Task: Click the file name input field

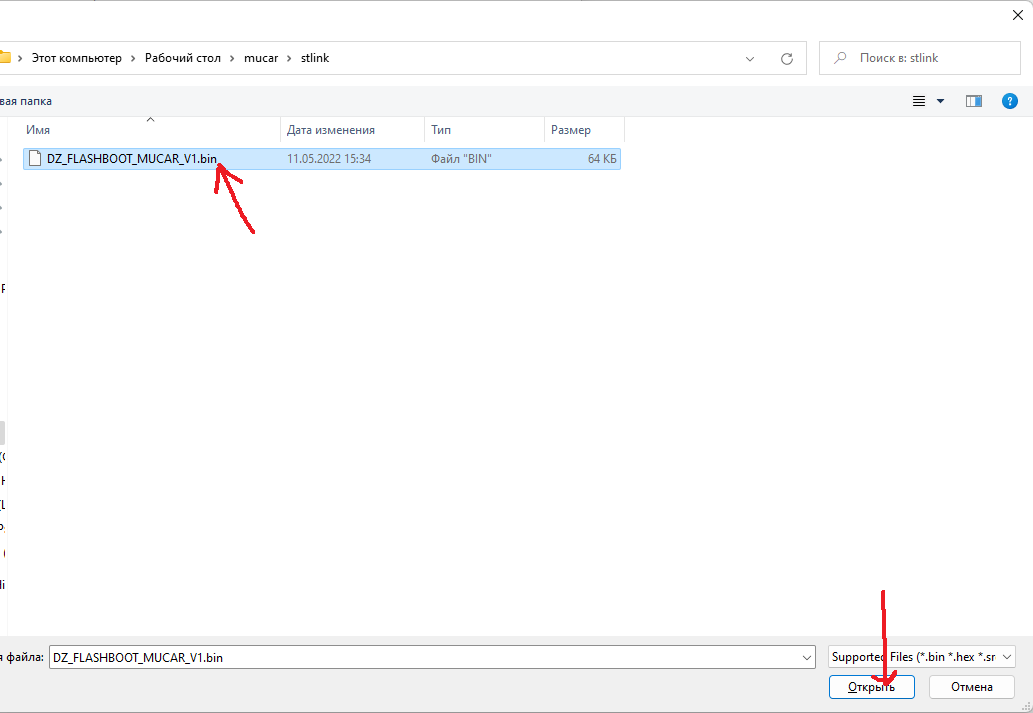Action: coord(425,658)
